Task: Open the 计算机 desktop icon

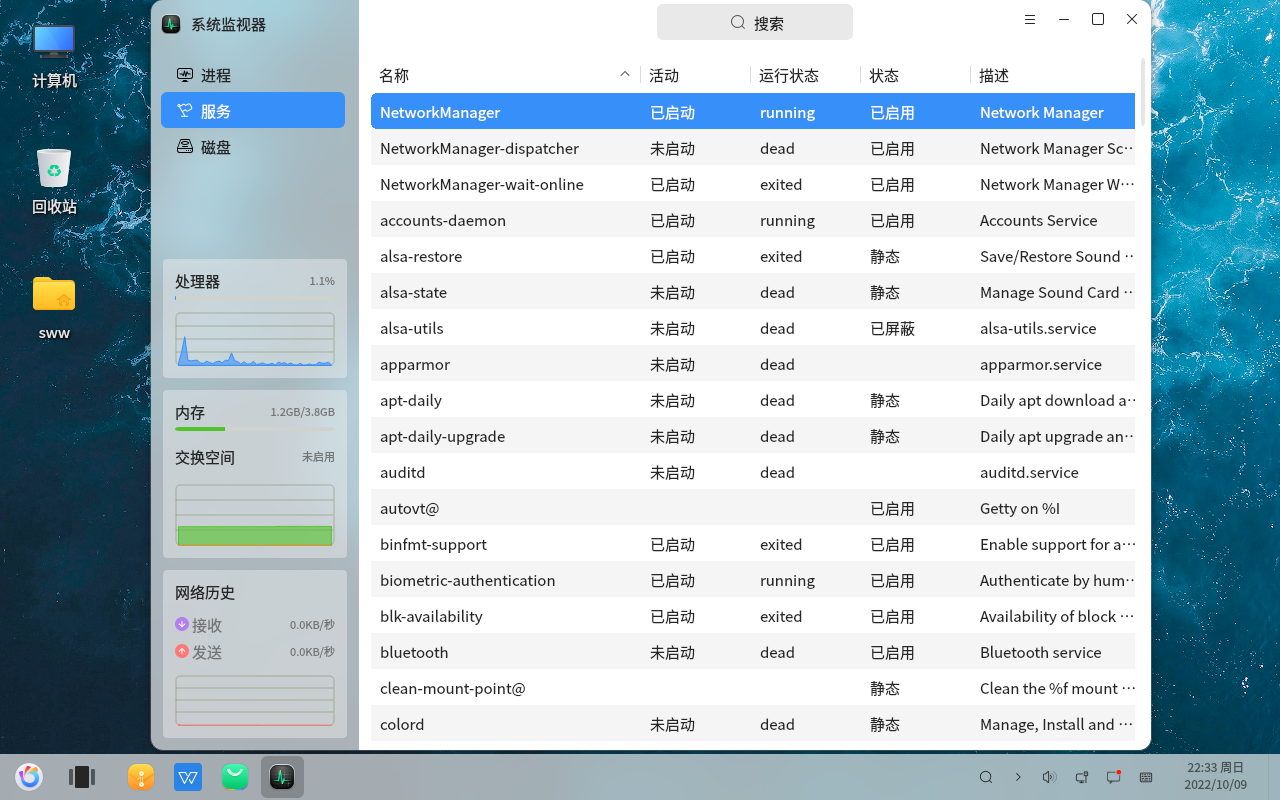Action: pos(54,57)
